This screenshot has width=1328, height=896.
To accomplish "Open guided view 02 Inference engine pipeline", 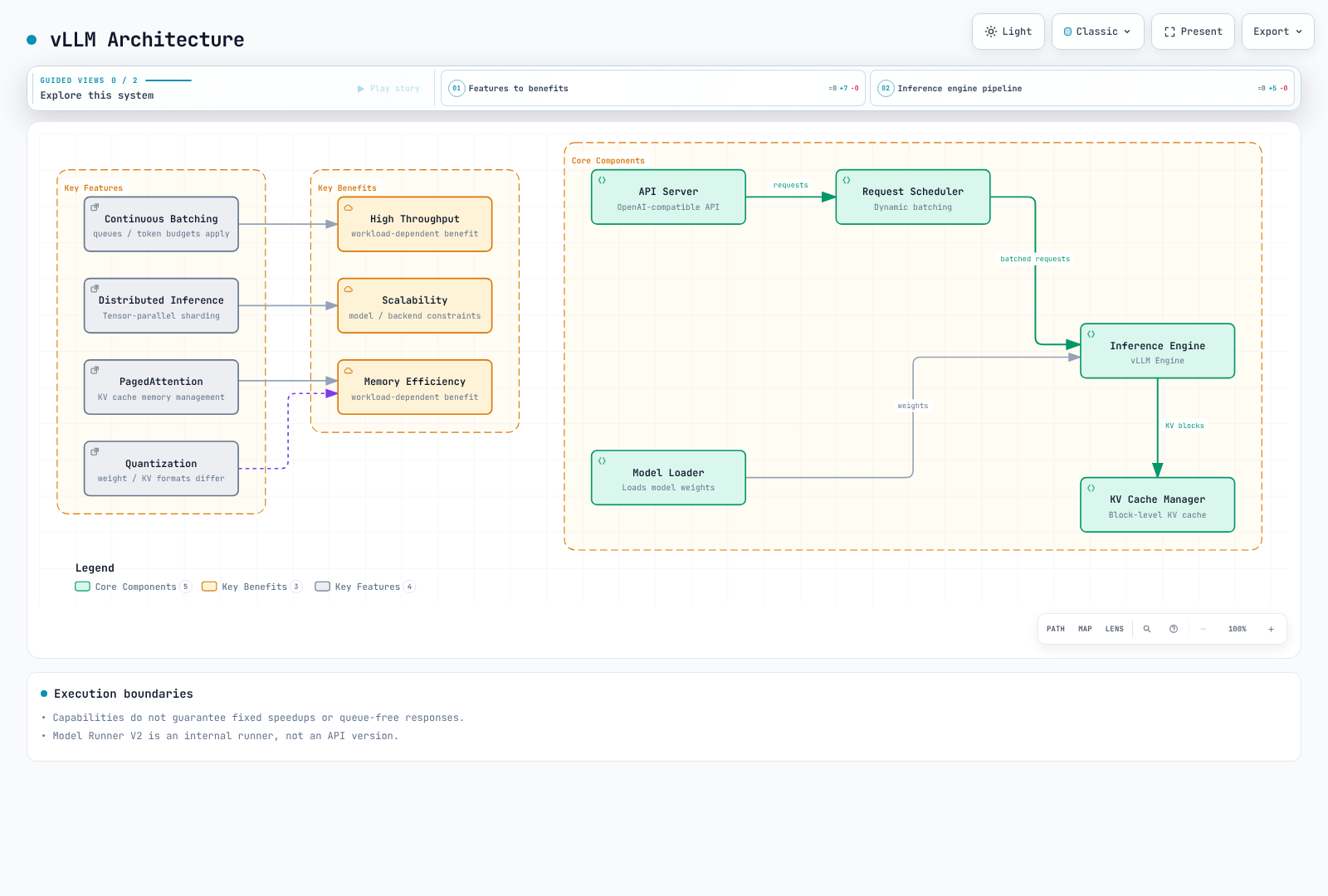I will pyautogui.click(x=1082, y=88).
